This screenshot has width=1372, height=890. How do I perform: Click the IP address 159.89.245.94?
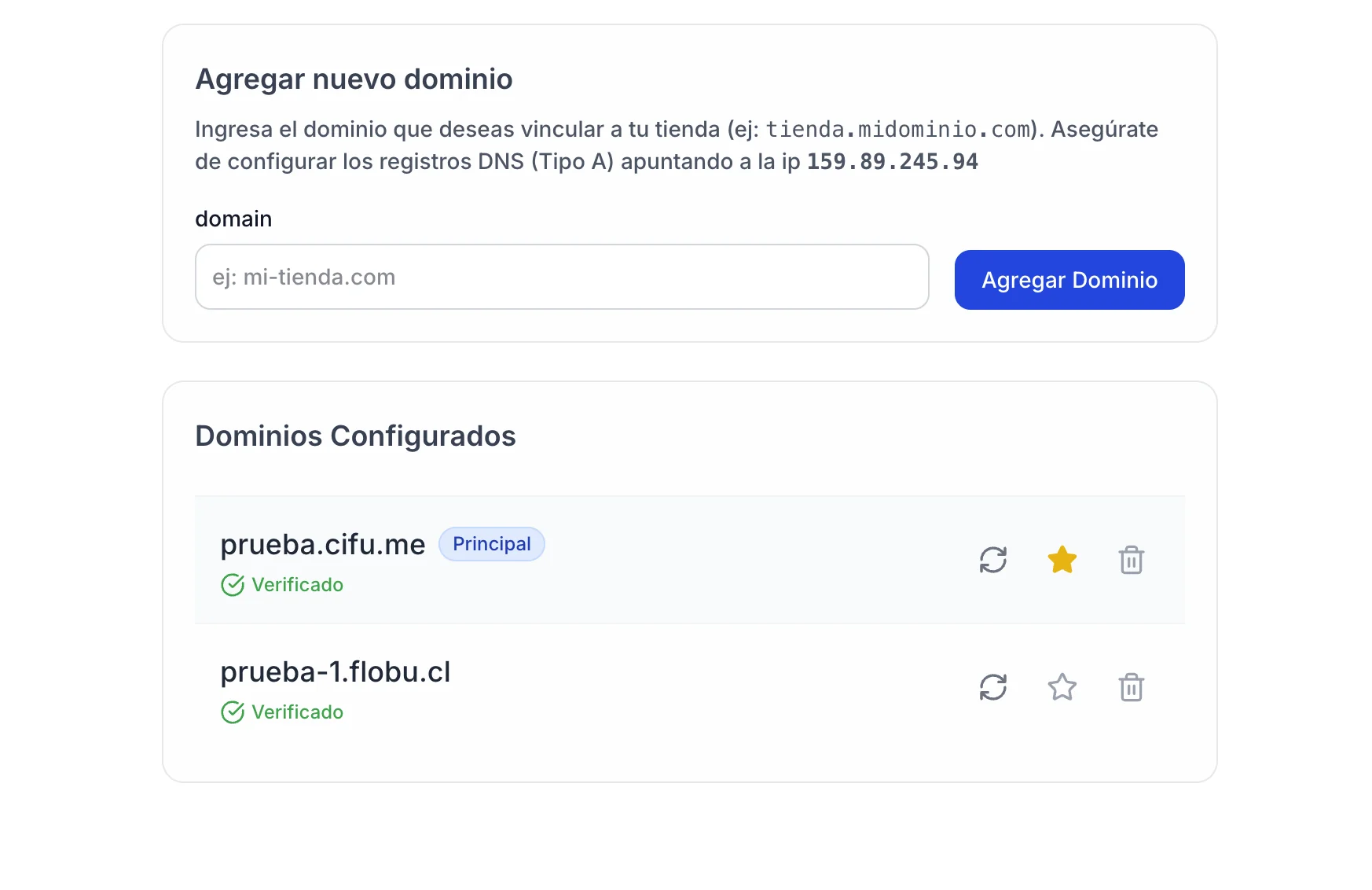(893, 161)
